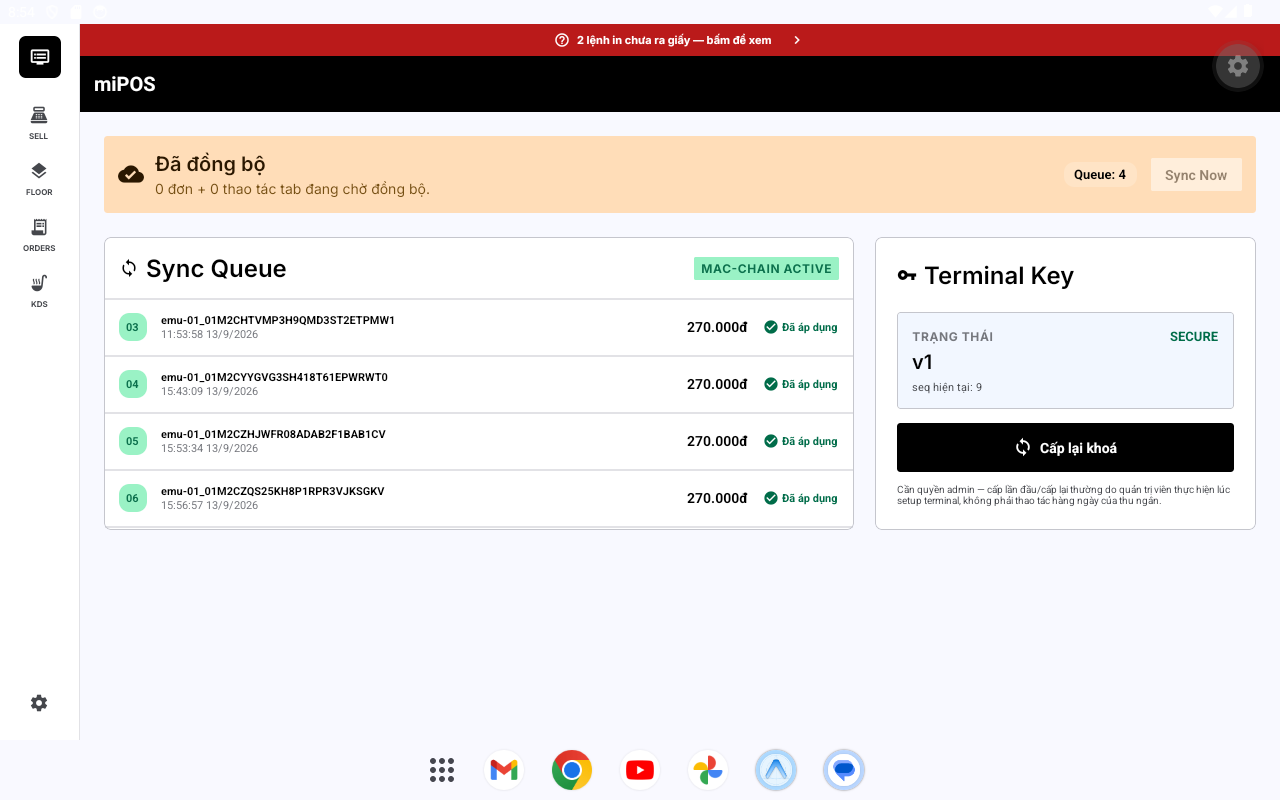Open the ORDERS receipt list
This screenshot has height=800, width=1280.
click(x=39, y=234)
